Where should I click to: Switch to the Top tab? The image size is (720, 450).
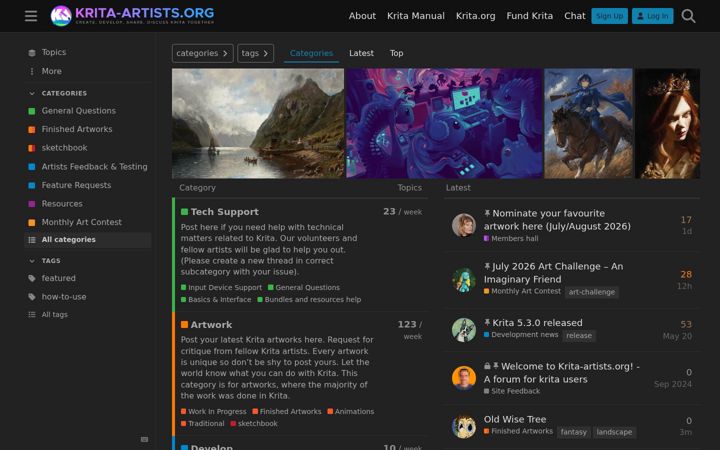[x=396, y=53]
